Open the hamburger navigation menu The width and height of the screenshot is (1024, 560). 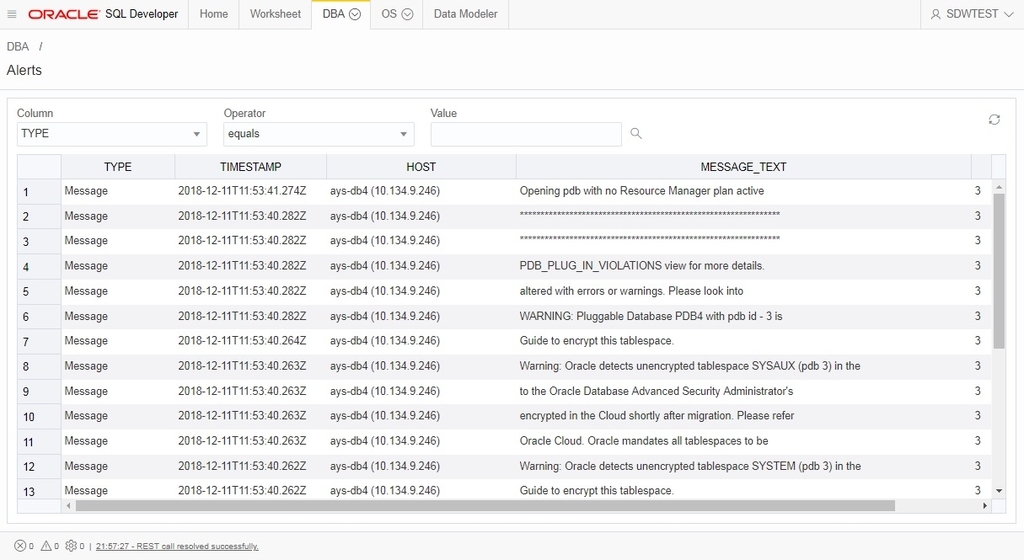coord(12,14)
